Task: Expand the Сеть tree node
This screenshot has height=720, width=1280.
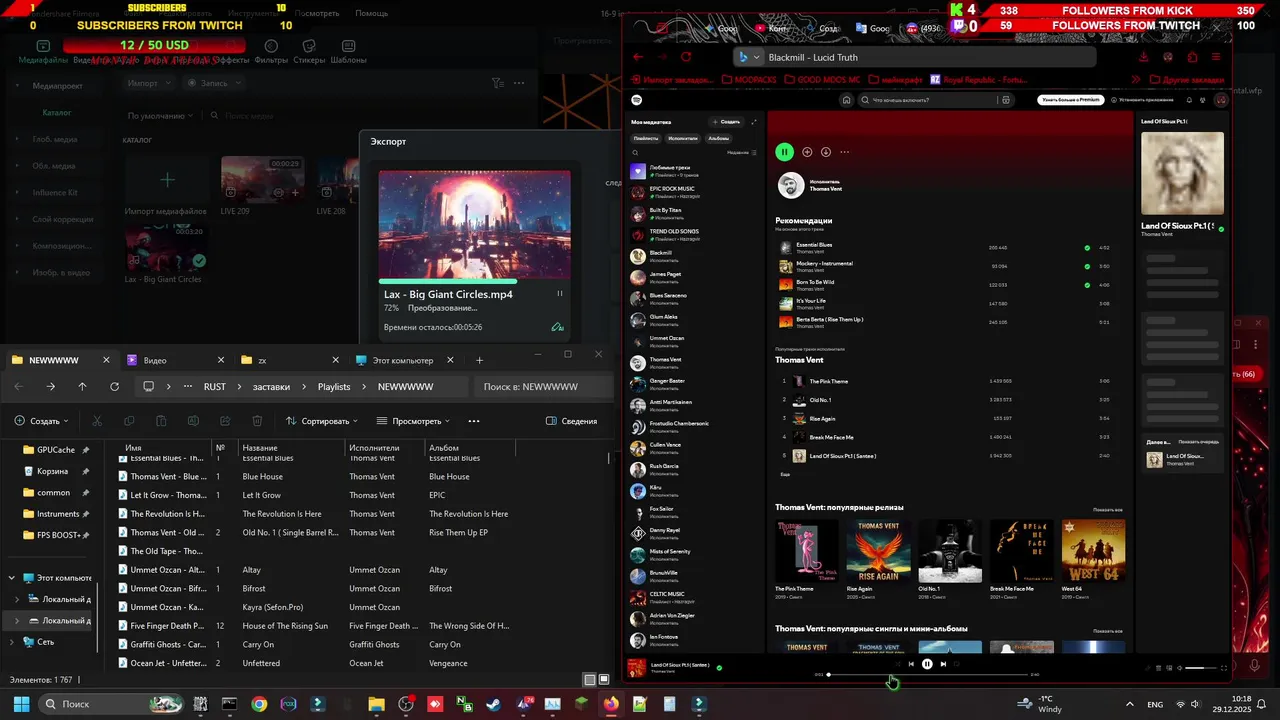Action: pos(12,642)
